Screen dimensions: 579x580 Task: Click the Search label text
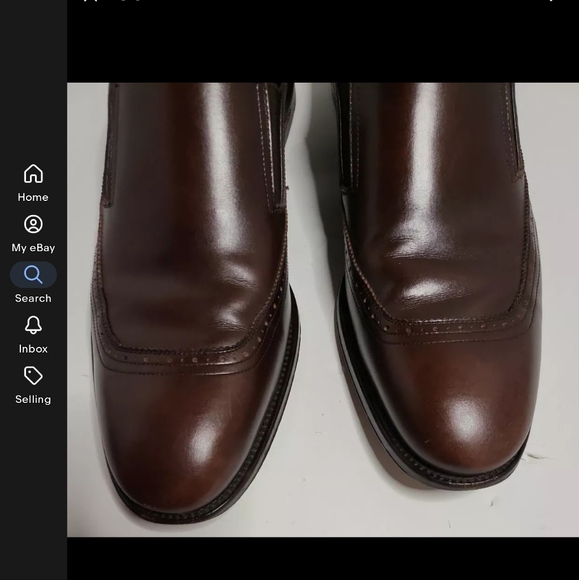pyautogui.click(x=33, y=298)
